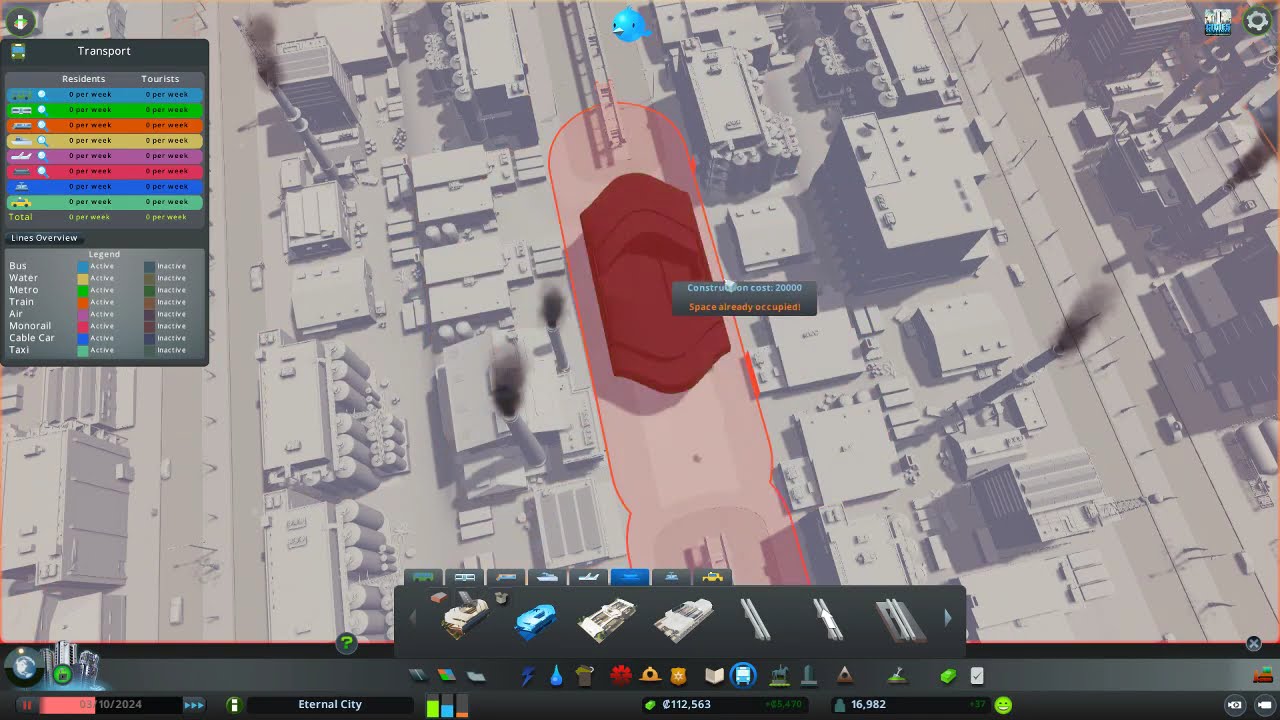The image size is (1280, 720).
Task: Open the bulldozer tool
Action: (1262, 675)
